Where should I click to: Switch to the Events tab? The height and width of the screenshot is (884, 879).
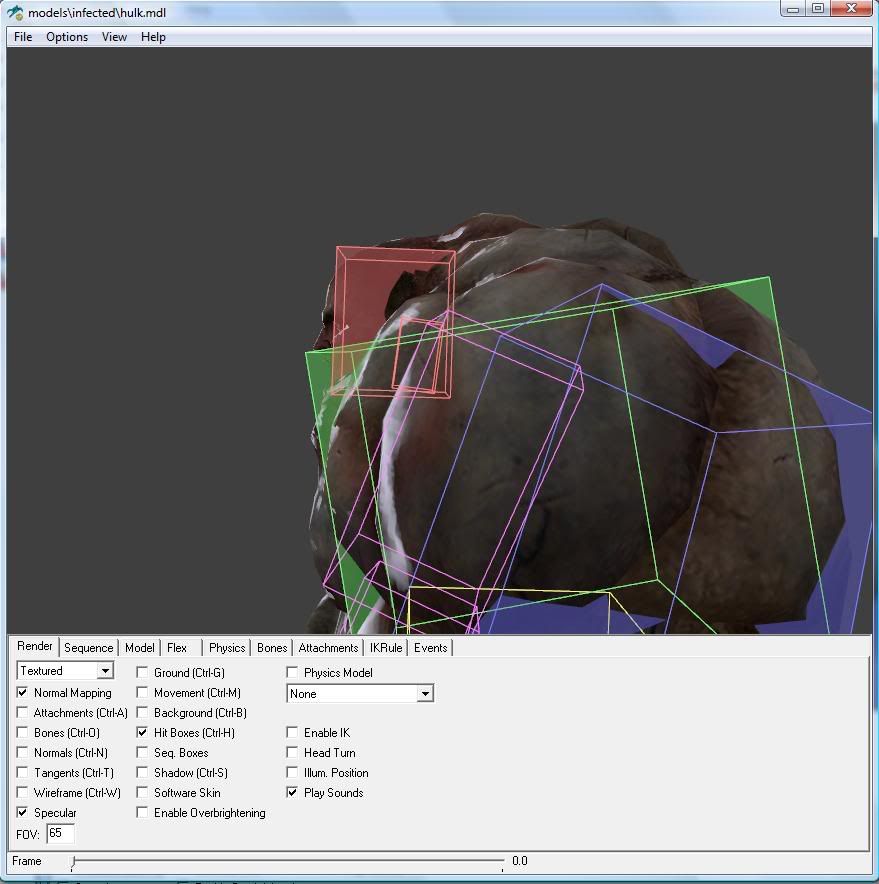(x=430, y=648)
